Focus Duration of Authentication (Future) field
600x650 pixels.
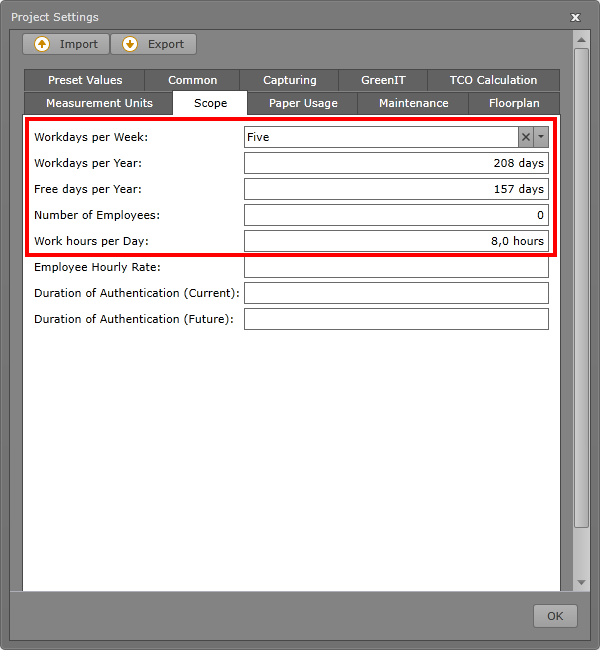396,319
